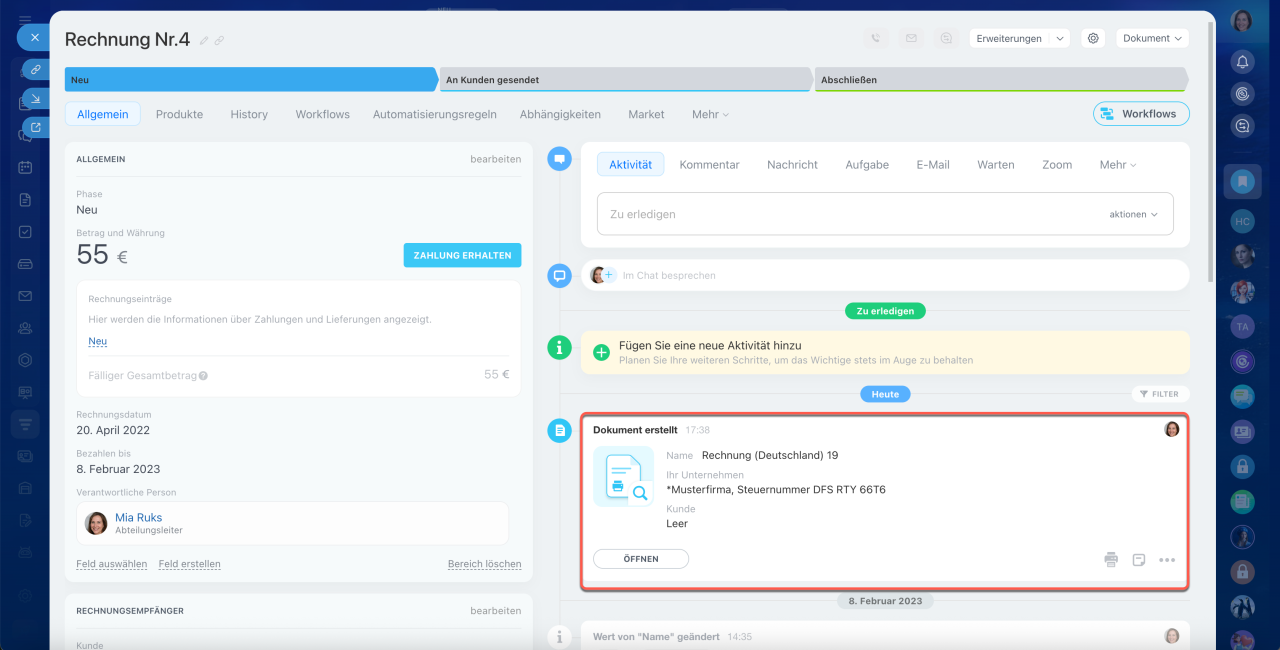
Task: Click the ÖFFNEN button
Action: tap(641, 559)
